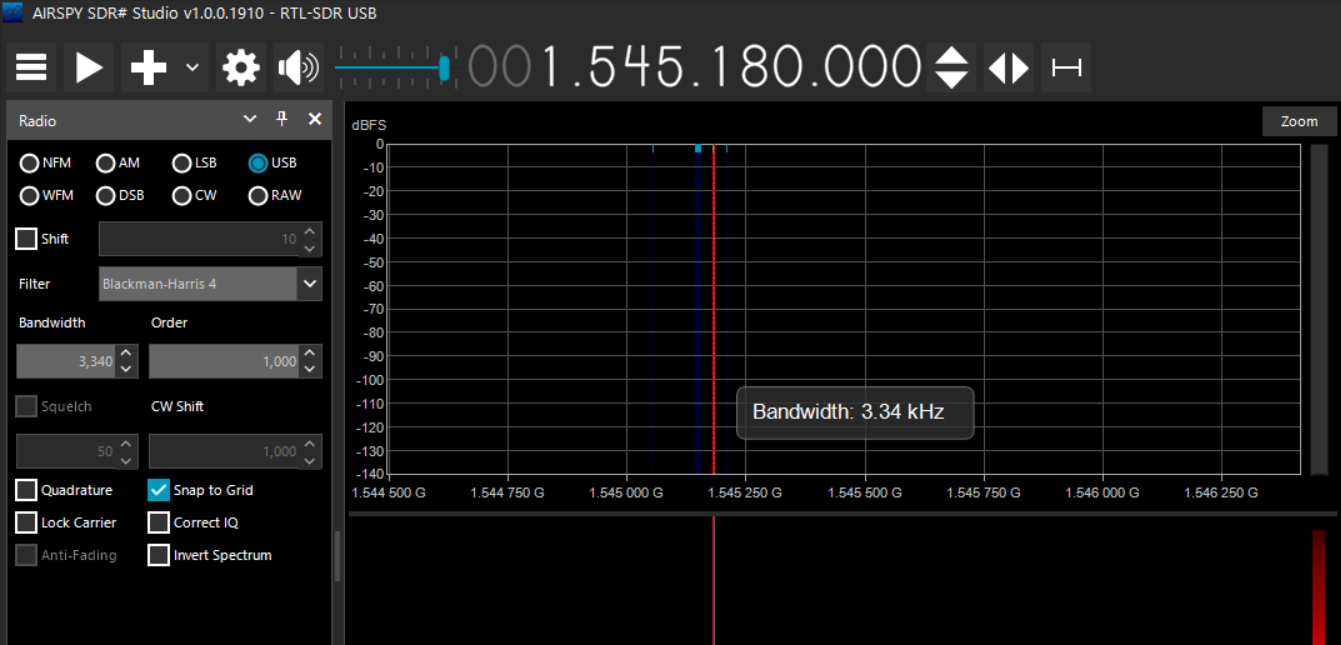Enable Invert Spectrum checkbox
This screenshot has width=1341, height=645.
click(x=158, y=555)
